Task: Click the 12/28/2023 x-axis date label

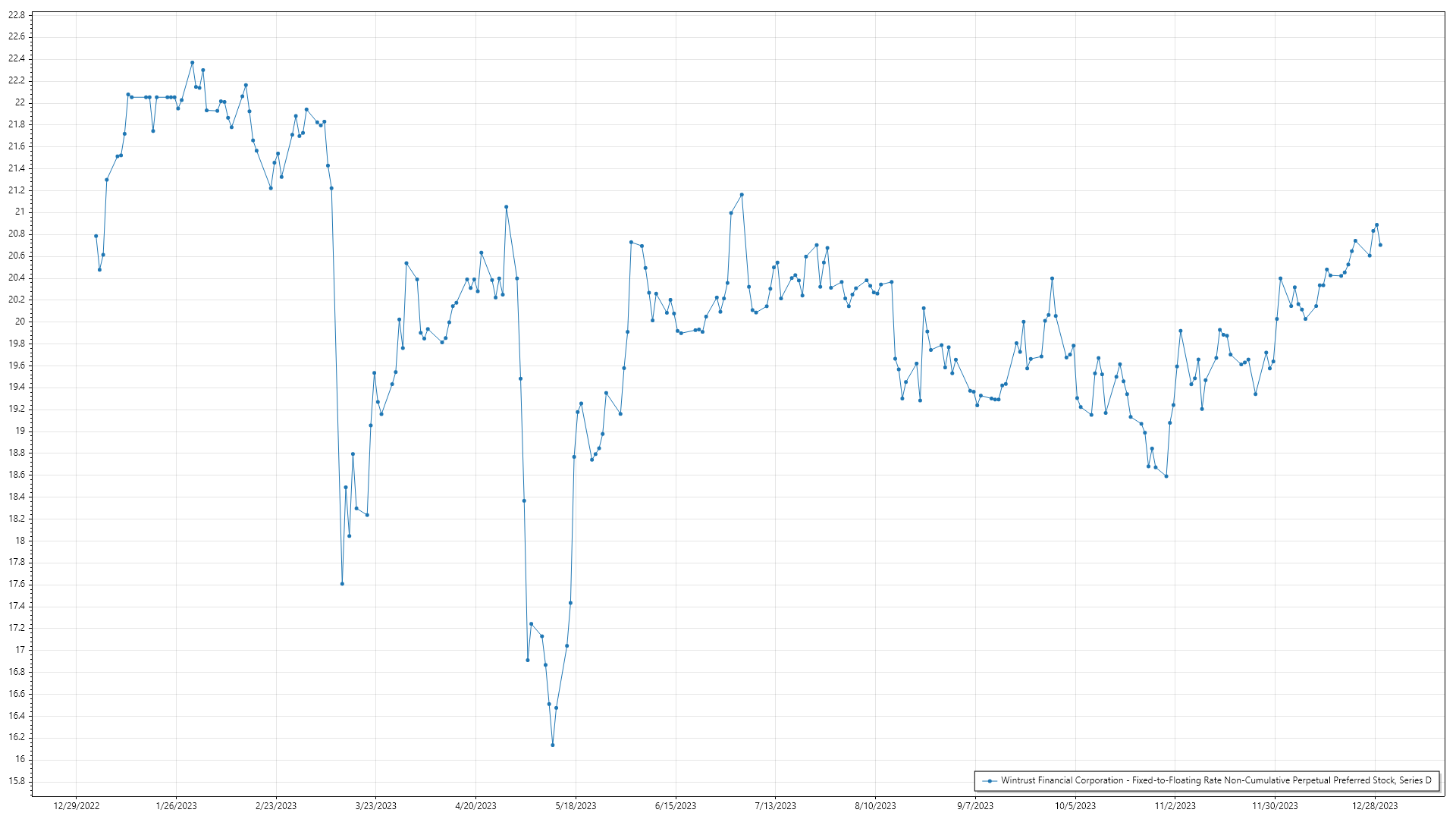Action: click(x=1375, y=806)
